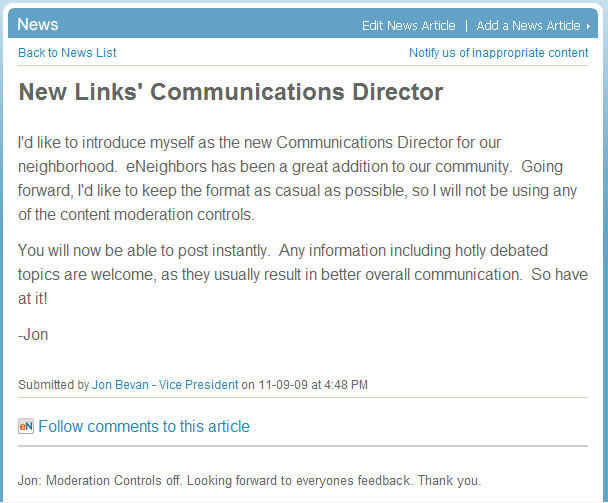608x503 pixels.
Task: Follow comments to this article
Action: pos(144,426)
